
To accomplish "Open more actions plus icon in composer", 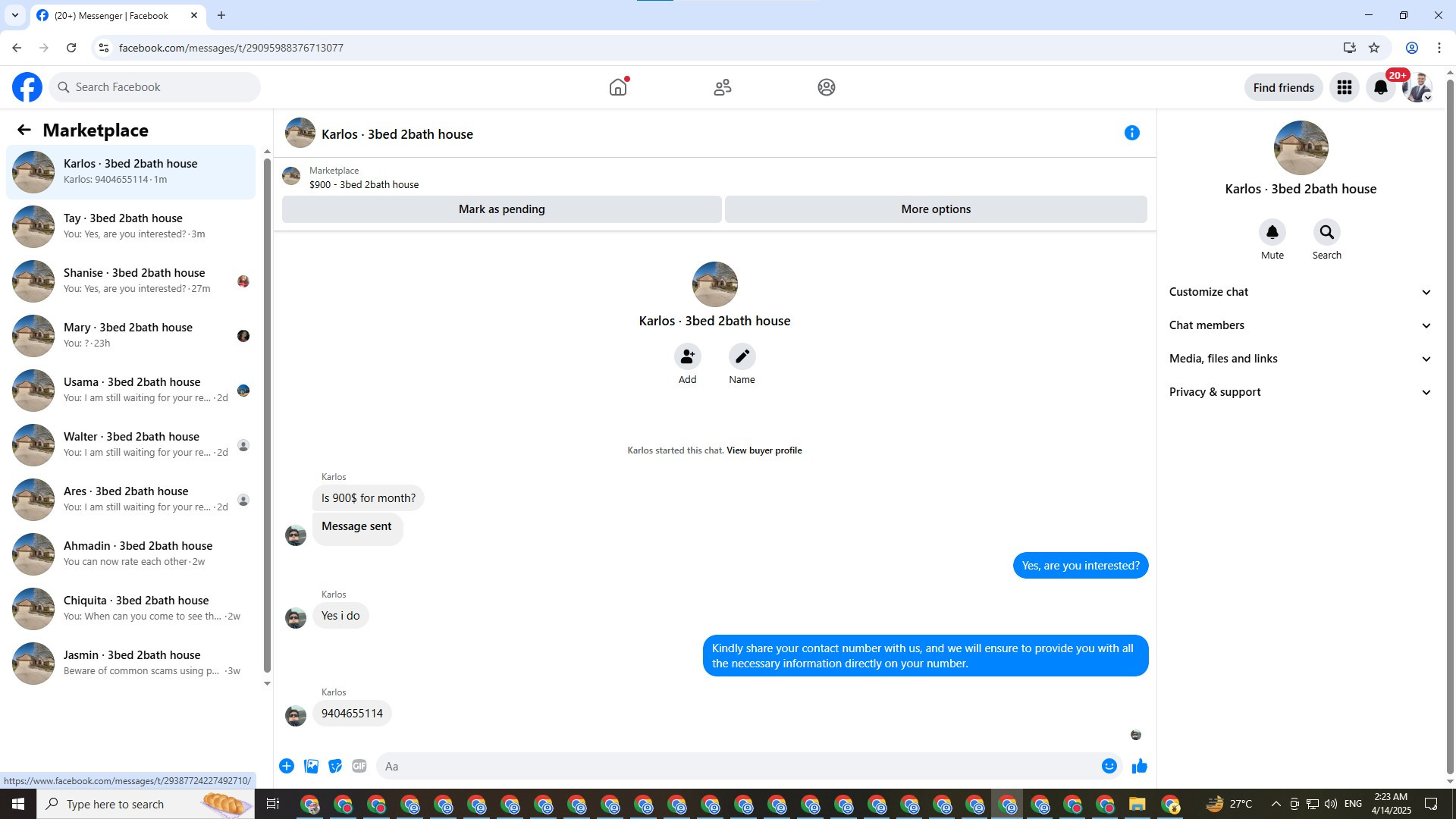I will tap(287, 766).
